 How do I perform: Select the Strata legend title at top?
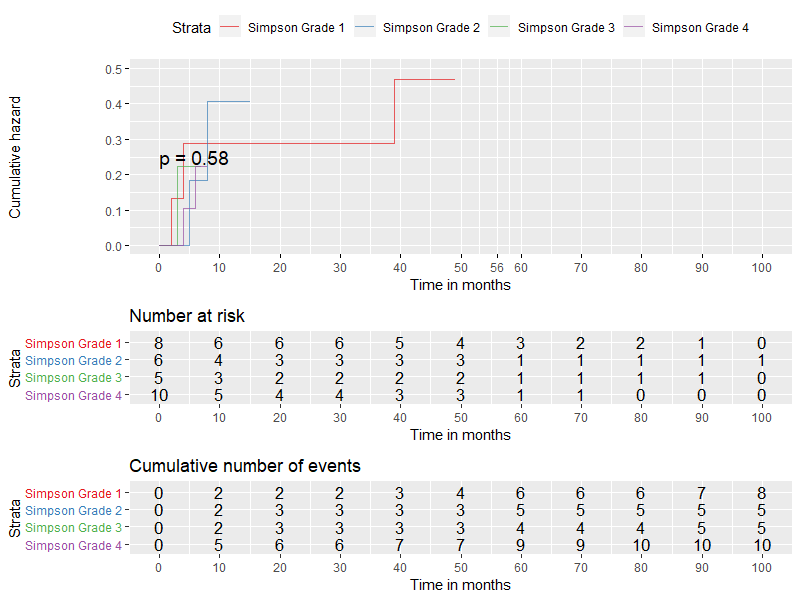click(190, 28)
